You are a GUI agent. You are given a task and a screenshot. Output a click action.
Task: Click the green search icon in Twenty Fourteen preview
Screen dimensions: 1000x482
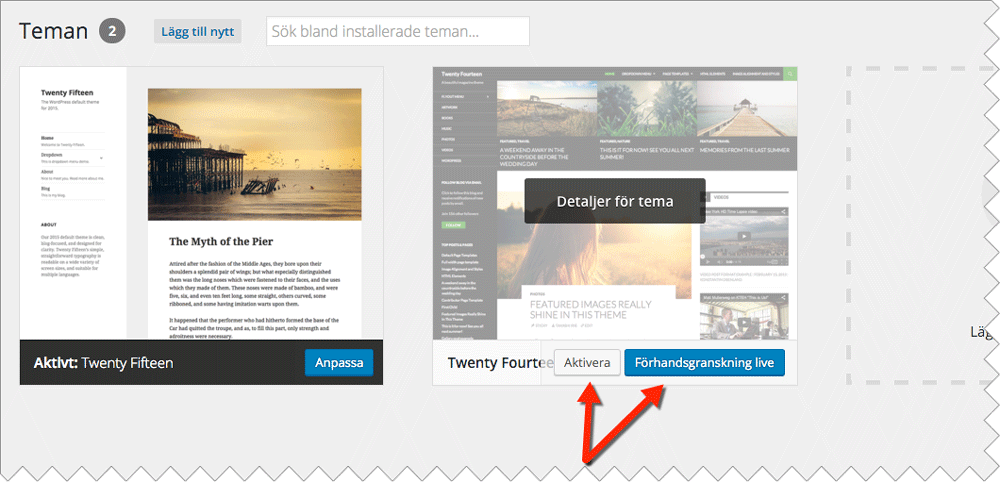790,74
